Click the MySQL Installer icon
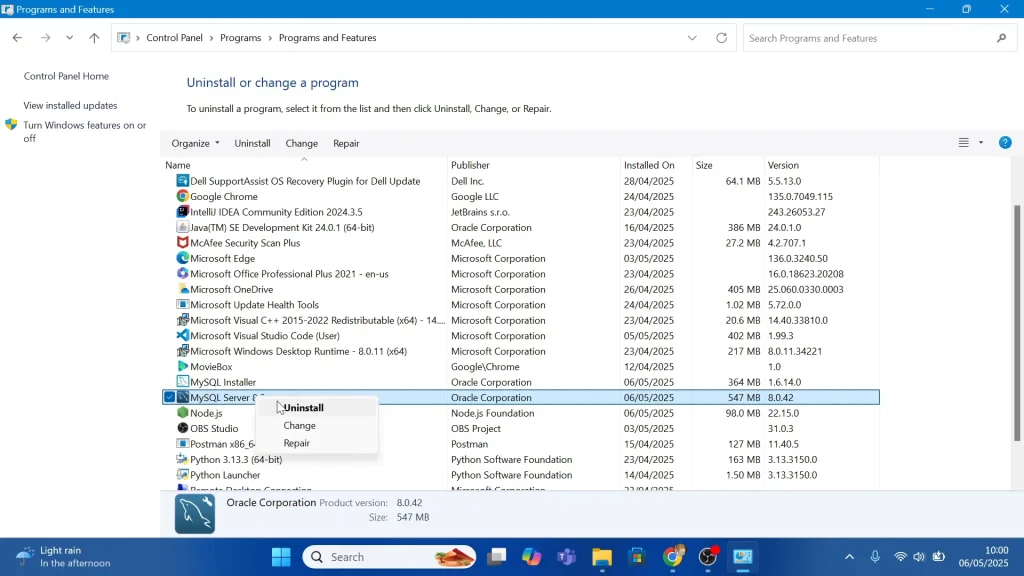The height and width of the screenshot is (576, 1024). click(x=182, y=382)
